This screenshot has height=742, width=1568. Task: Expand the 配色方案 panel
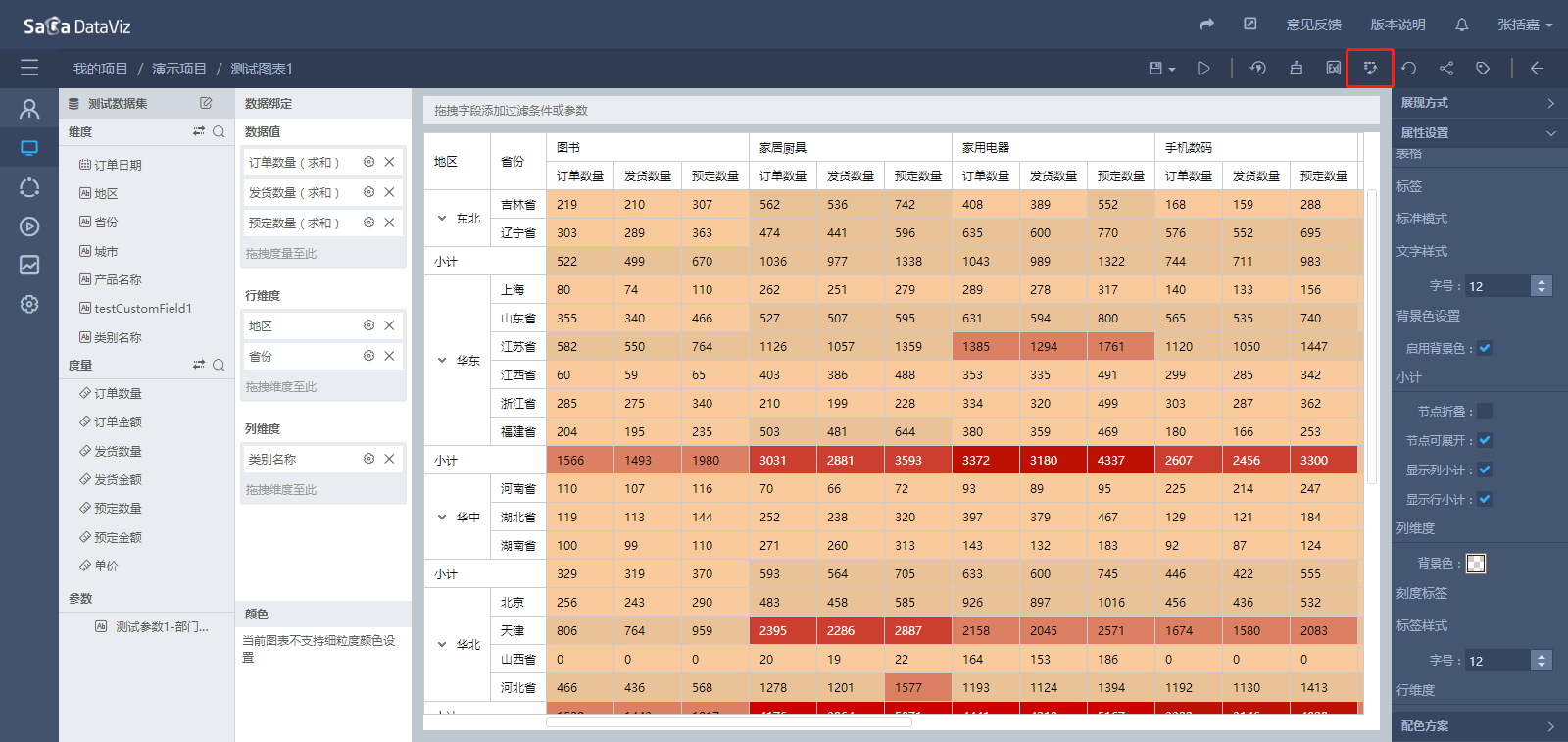(x=1479, y=726)
